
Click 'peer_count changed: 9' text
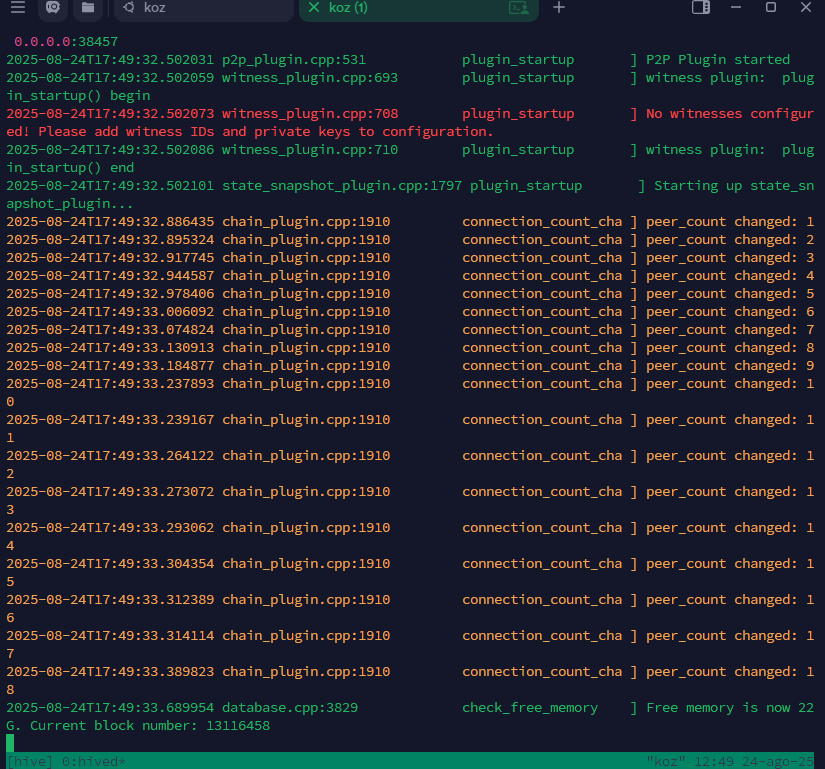tap(730, 366)
